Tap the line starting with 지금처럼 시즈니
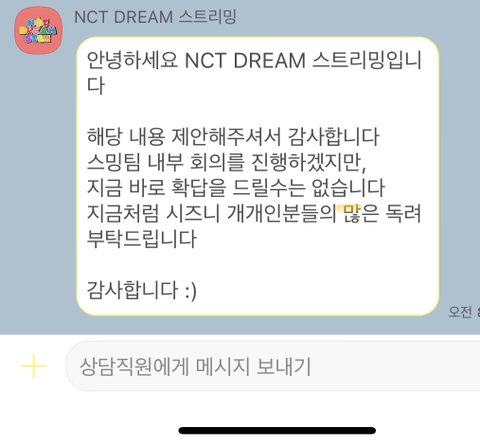The width and height of the screenshot is (480, 446). [x=254, y=213]
